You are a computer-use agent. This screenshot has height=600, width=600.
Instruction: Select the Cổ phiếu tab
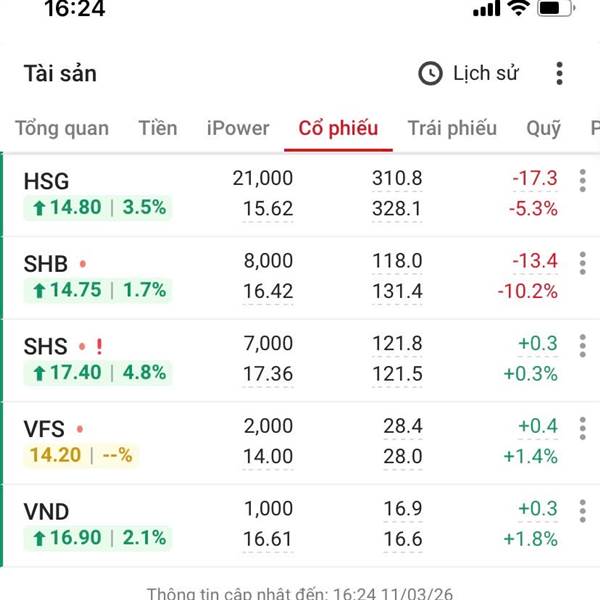[338, 128]
